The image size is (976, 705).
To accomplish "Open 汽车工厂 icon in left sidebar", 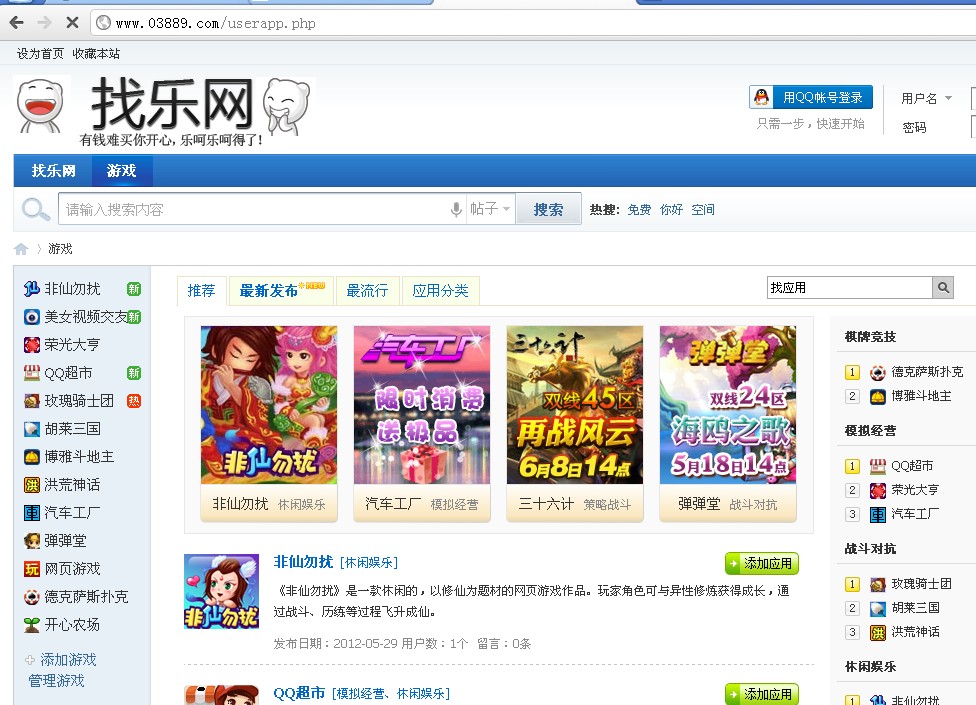I will (x=32, y=513).
